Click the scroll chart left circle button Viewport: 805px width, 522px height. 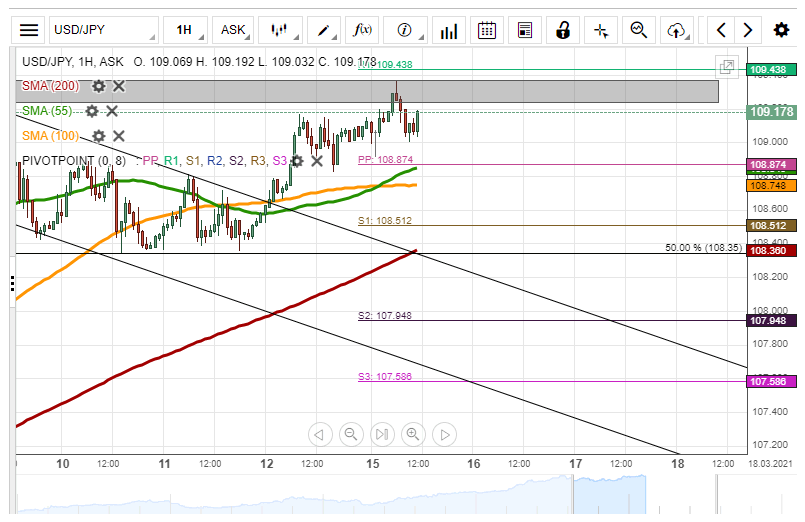click(x=320, y=435)
